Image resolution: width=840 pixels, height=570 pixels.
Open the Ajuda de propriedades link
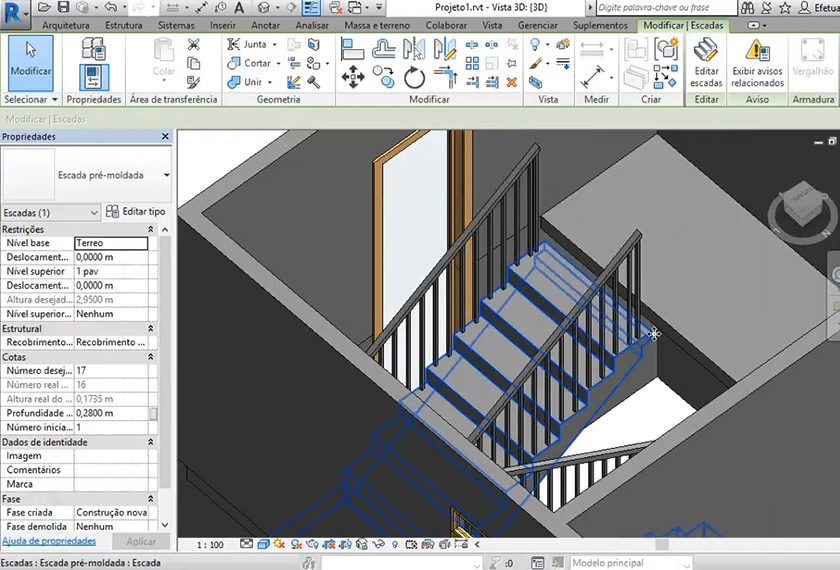click(x=49, y=541)
